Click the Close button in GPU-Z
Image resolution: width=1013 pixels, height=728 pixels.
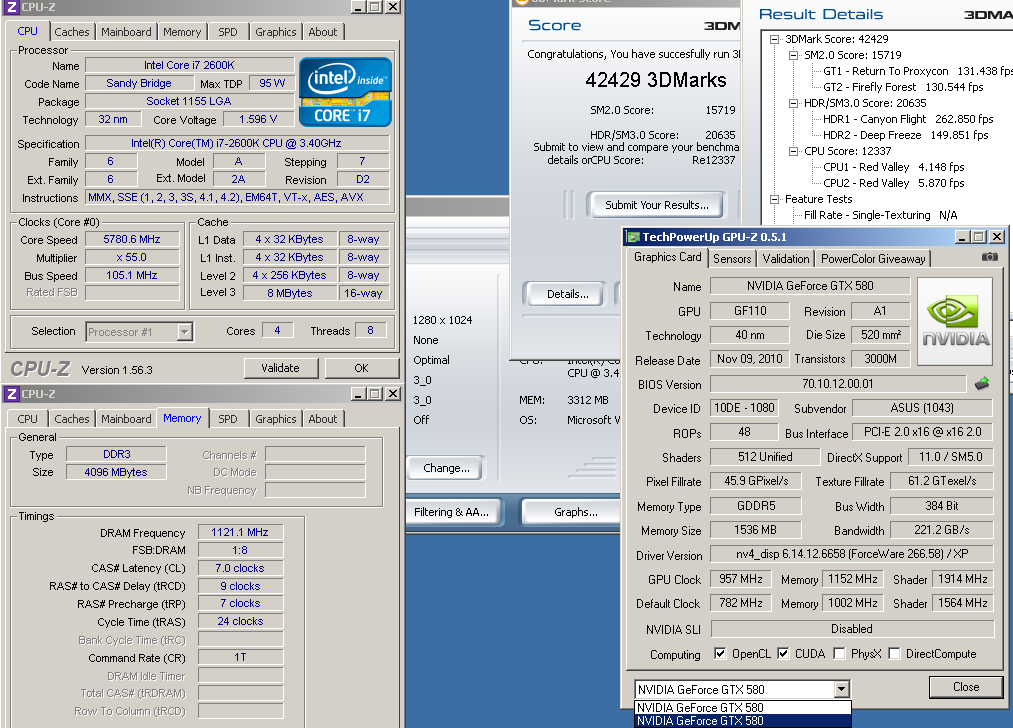click(966, 687)
